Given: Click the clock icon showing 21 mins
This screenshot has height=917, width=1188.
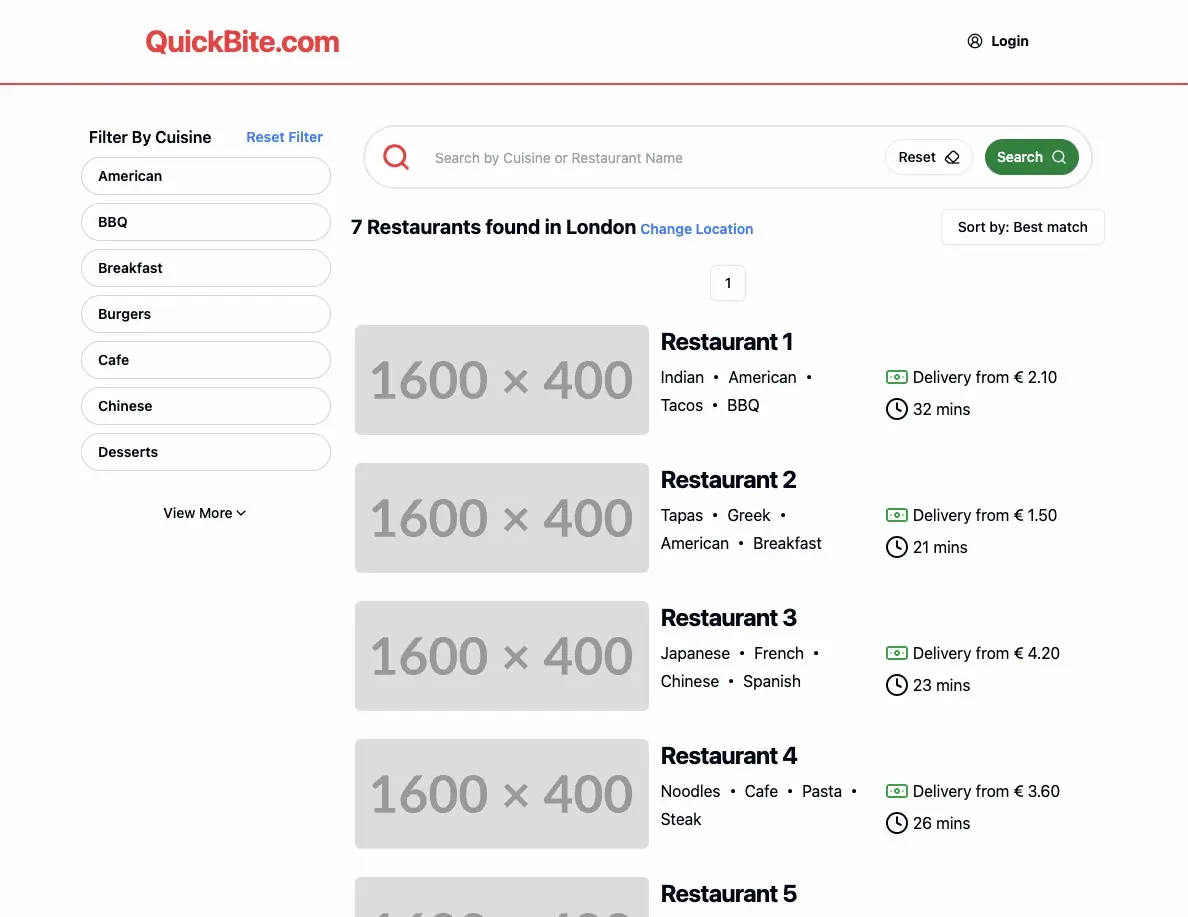Looking at the screenshot, I should (x=896, y=547).
